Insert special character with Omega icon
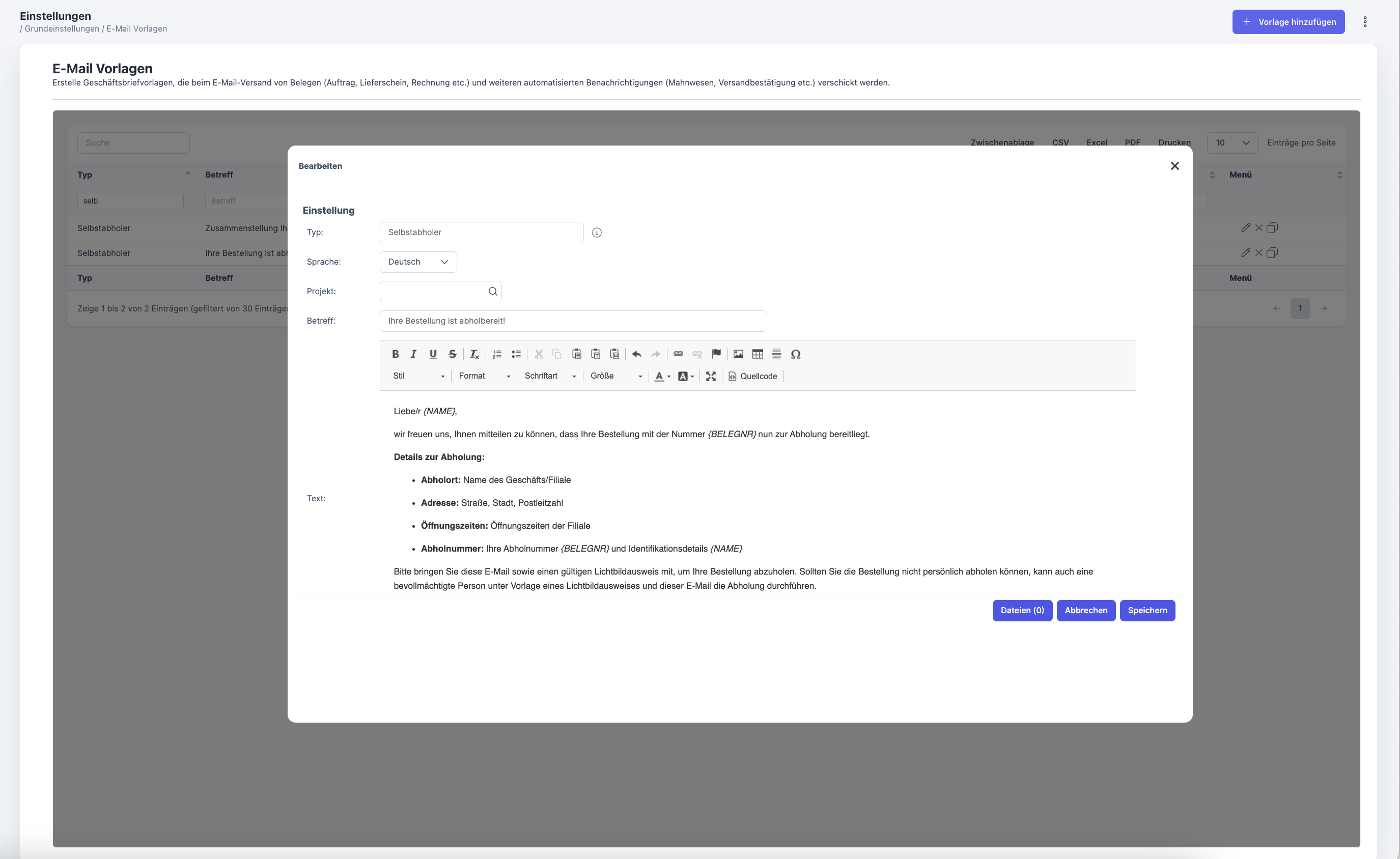This screenshot has height=859, width=1400. click(x=795, y=354)
